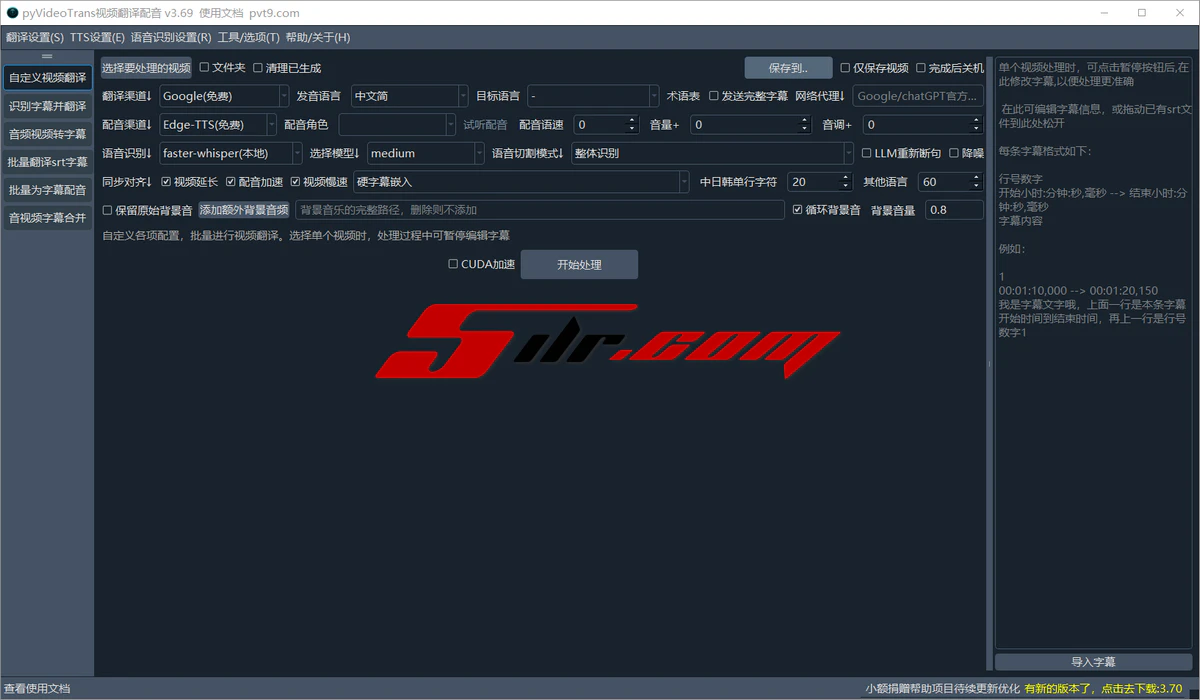Open the 语音识别设置(R) menu

(x=171, y=38)
